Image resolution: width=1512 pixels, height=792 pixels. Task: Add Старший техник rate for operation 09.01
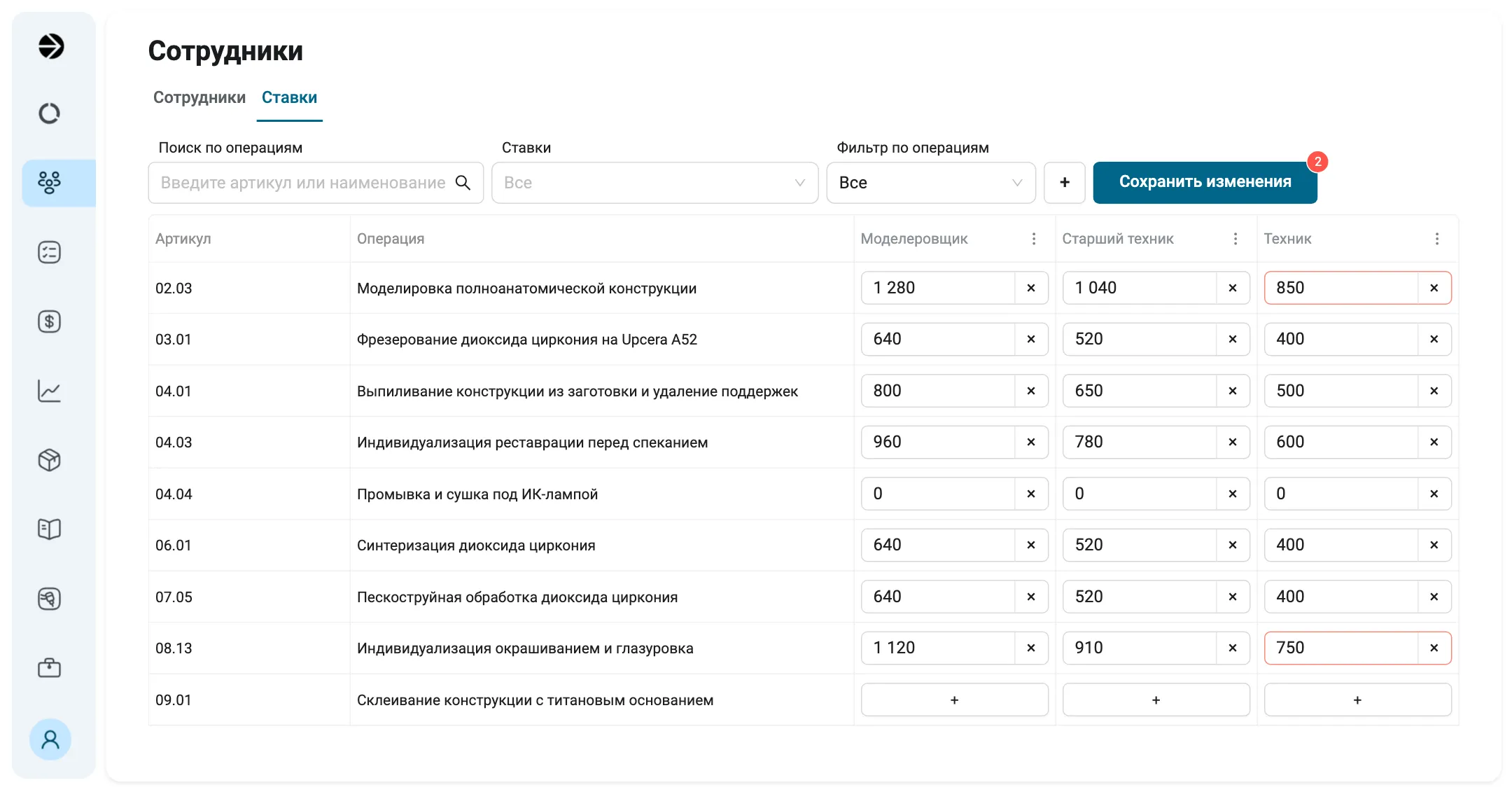point(1156,700)
